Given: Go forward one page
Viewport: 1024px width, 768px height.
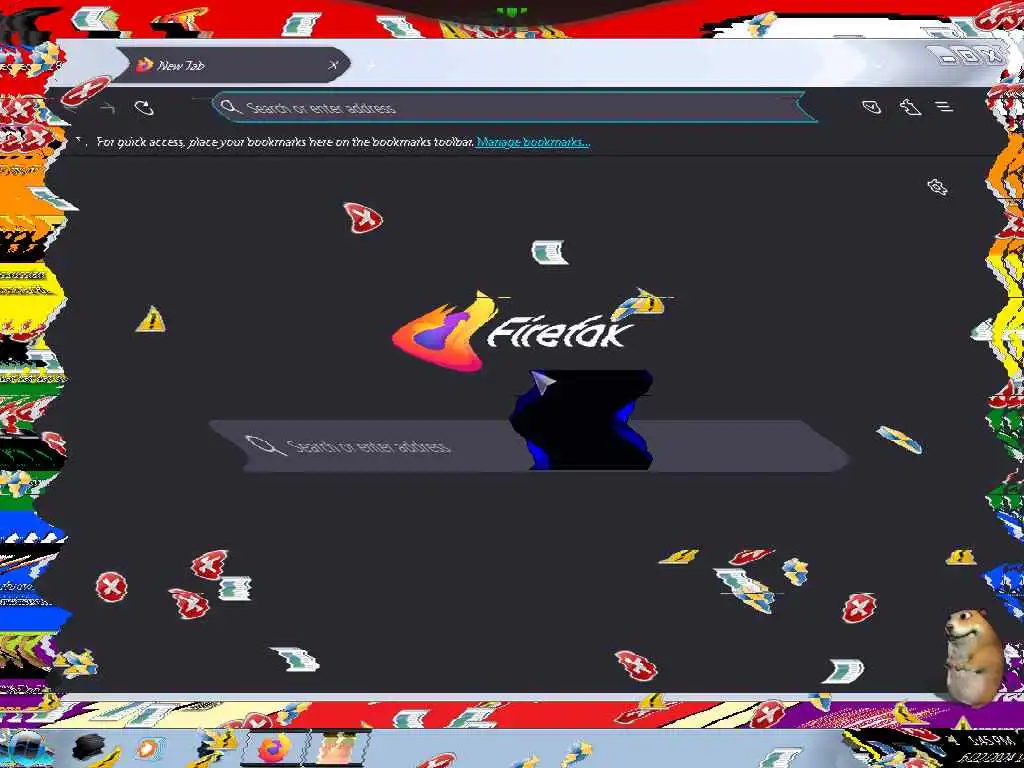Looking at the screenshot, I should click(108, 108).
